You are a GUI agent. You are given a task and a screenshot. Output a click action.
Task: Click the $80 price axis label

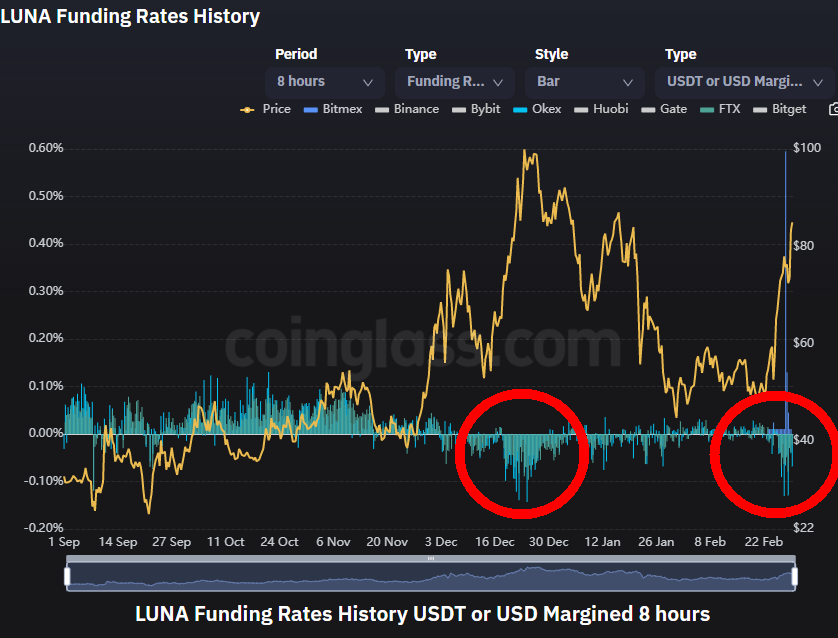click(803, 246)
